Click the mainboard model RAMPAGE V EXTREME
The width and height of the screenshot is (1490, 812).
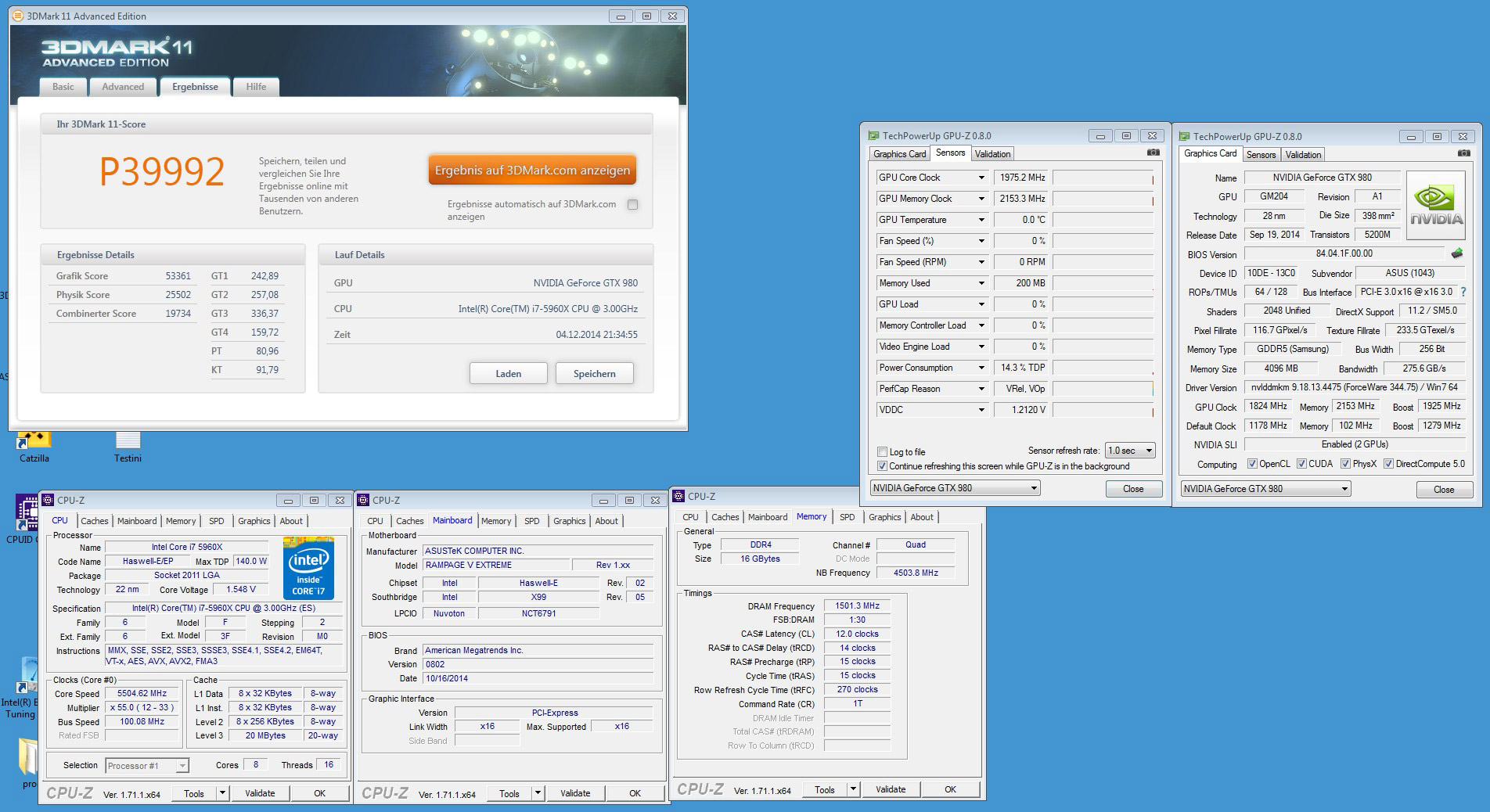(x=495, y=565)
